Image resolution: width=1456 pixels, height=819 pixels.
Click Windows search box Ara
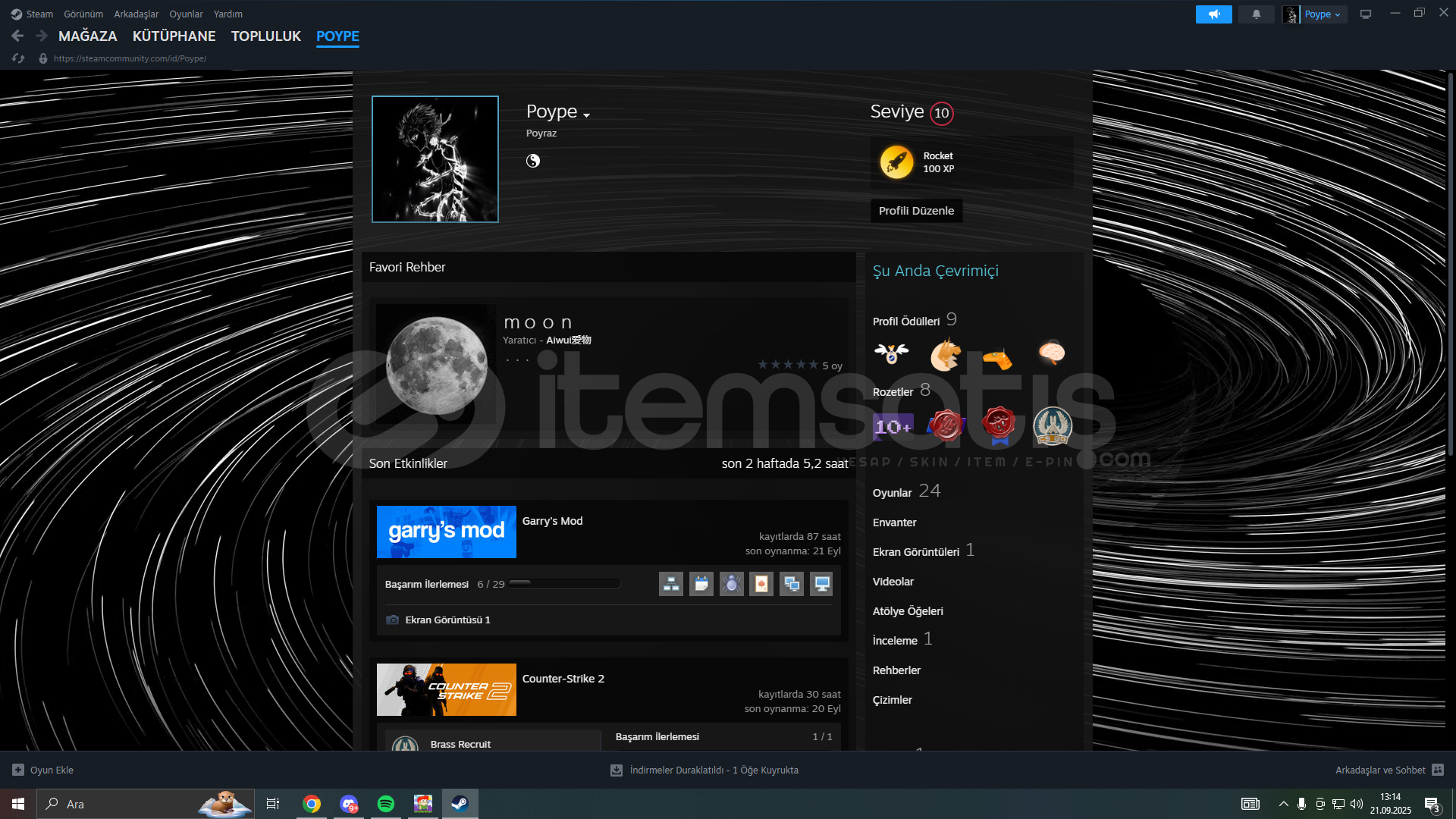click(x=146, y=804)
